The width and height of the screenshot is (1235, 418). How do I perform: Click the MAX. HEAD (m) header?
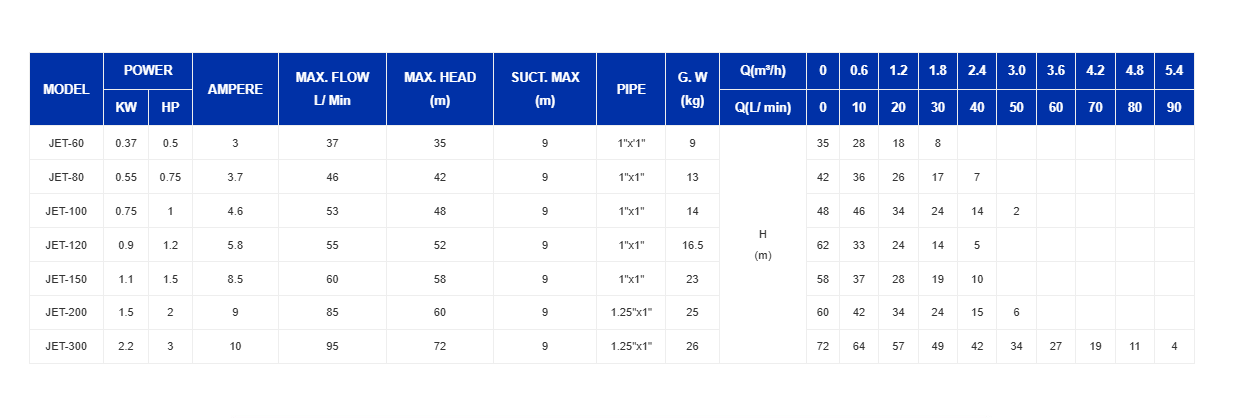pos(440,89)
